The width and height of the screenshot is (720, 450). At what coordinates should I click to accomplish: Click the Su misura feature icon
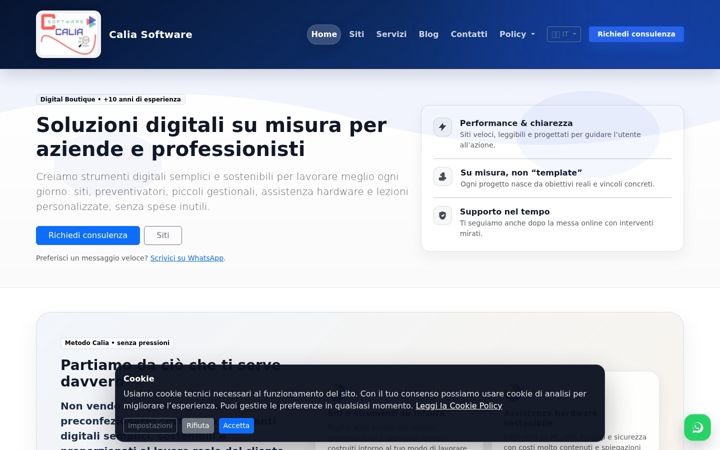coord(443,176)
